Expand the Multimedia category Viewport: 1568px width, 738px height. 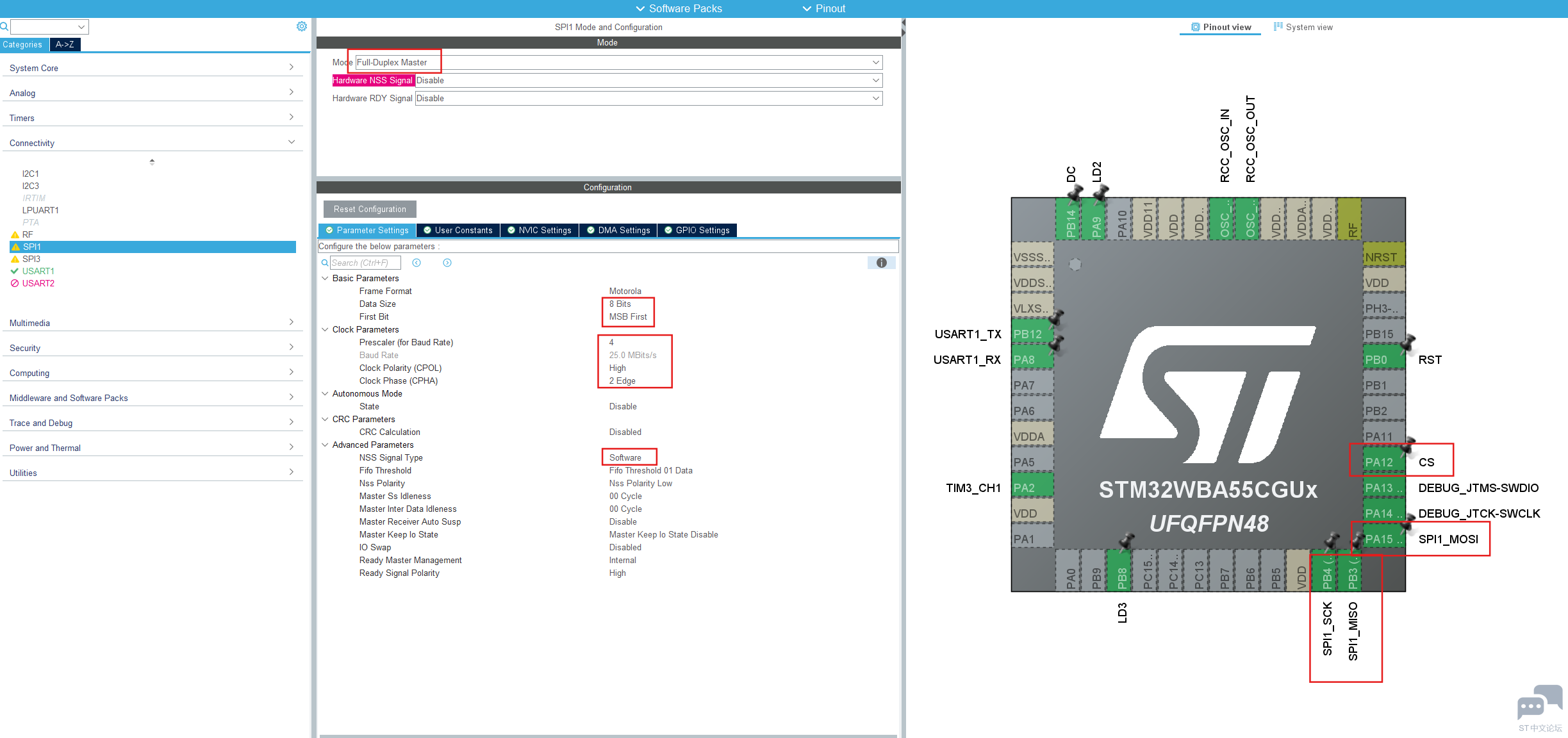153,323
